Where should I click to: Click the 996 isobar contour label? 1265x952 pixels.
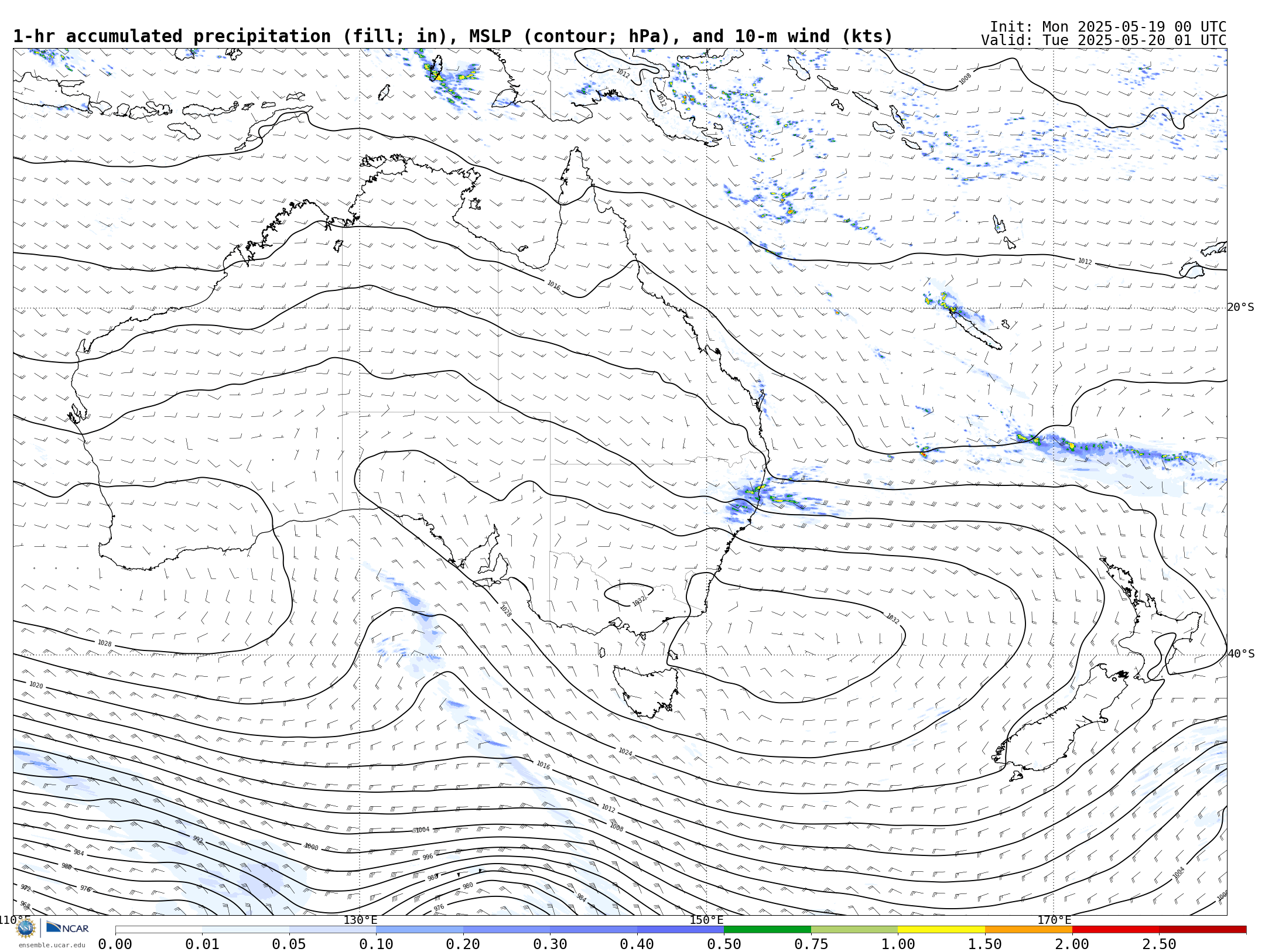(x=428, y=857)
